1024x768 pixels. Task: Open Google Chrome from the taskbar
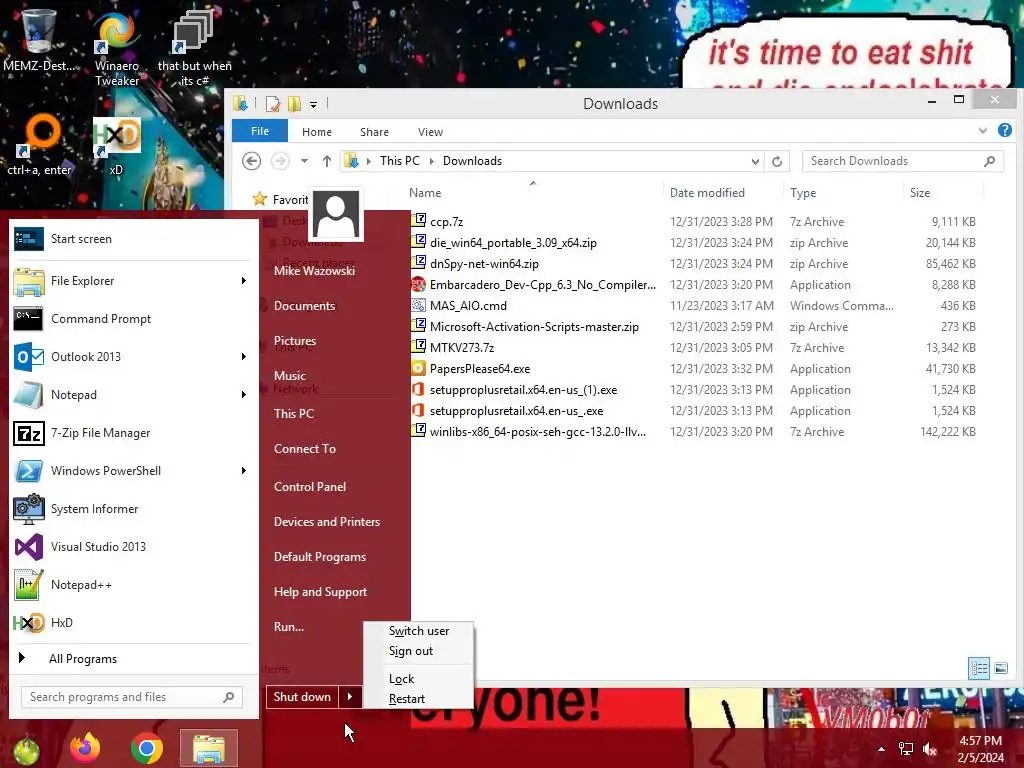pos(146,748)
